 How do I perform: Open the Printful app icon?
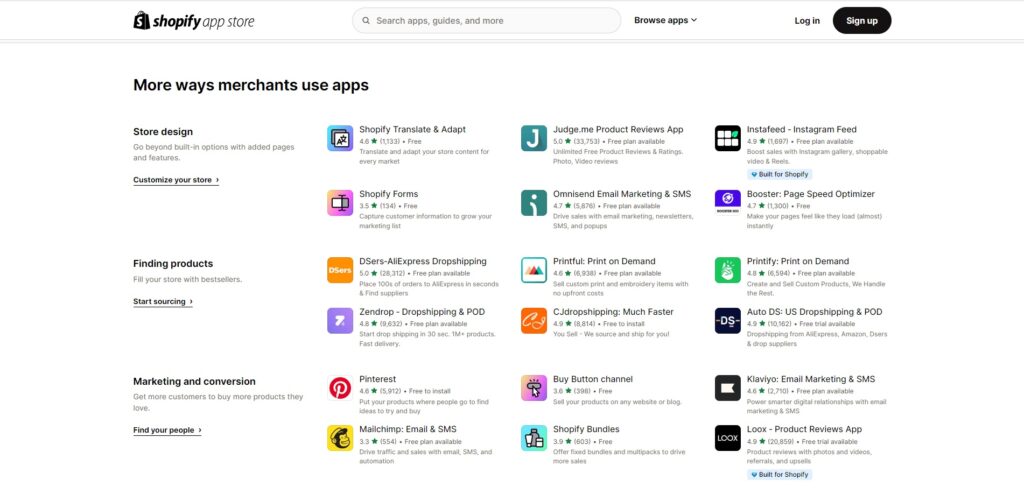[534, 270]
